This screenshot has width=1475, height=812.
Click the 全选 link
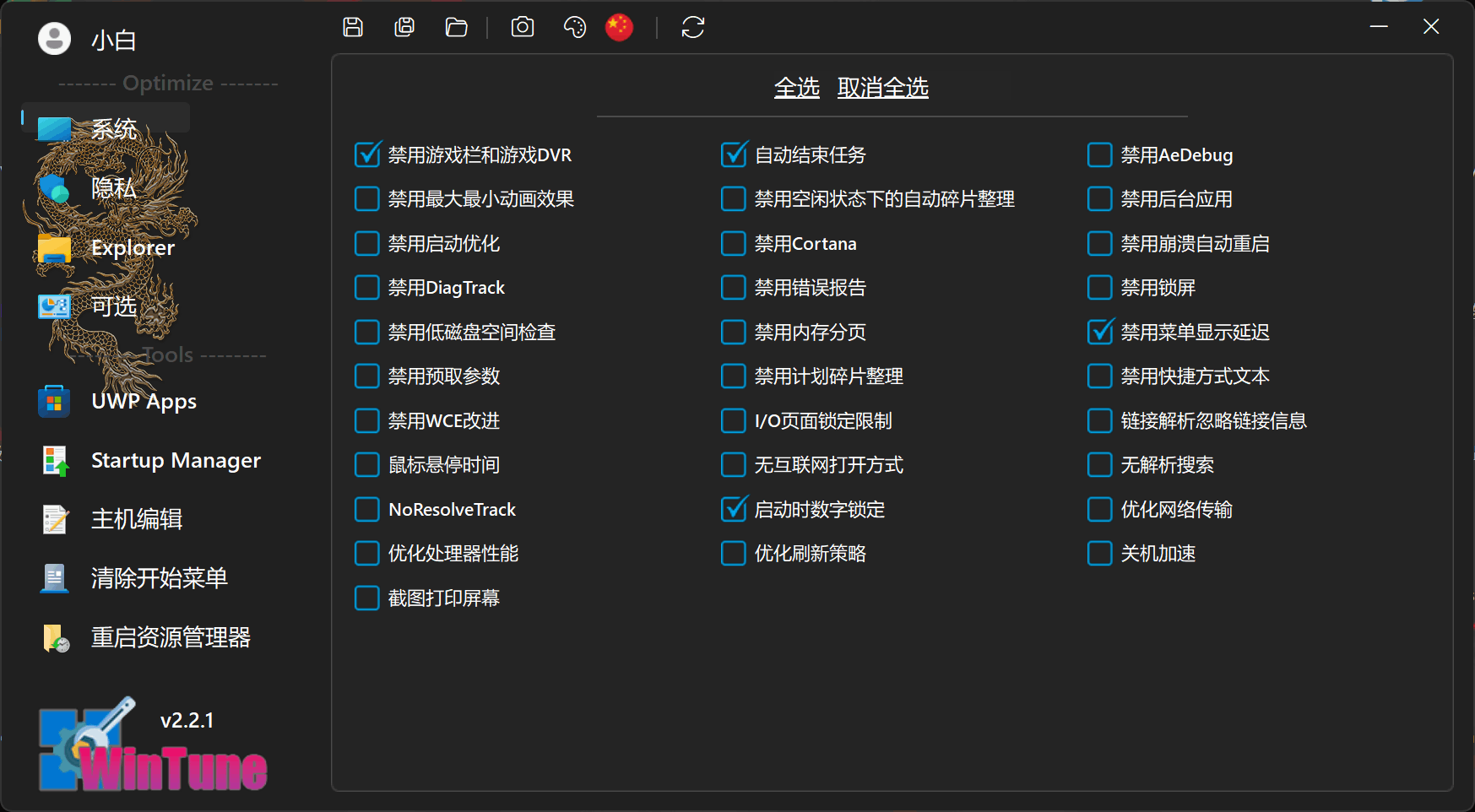click(797, 88)
